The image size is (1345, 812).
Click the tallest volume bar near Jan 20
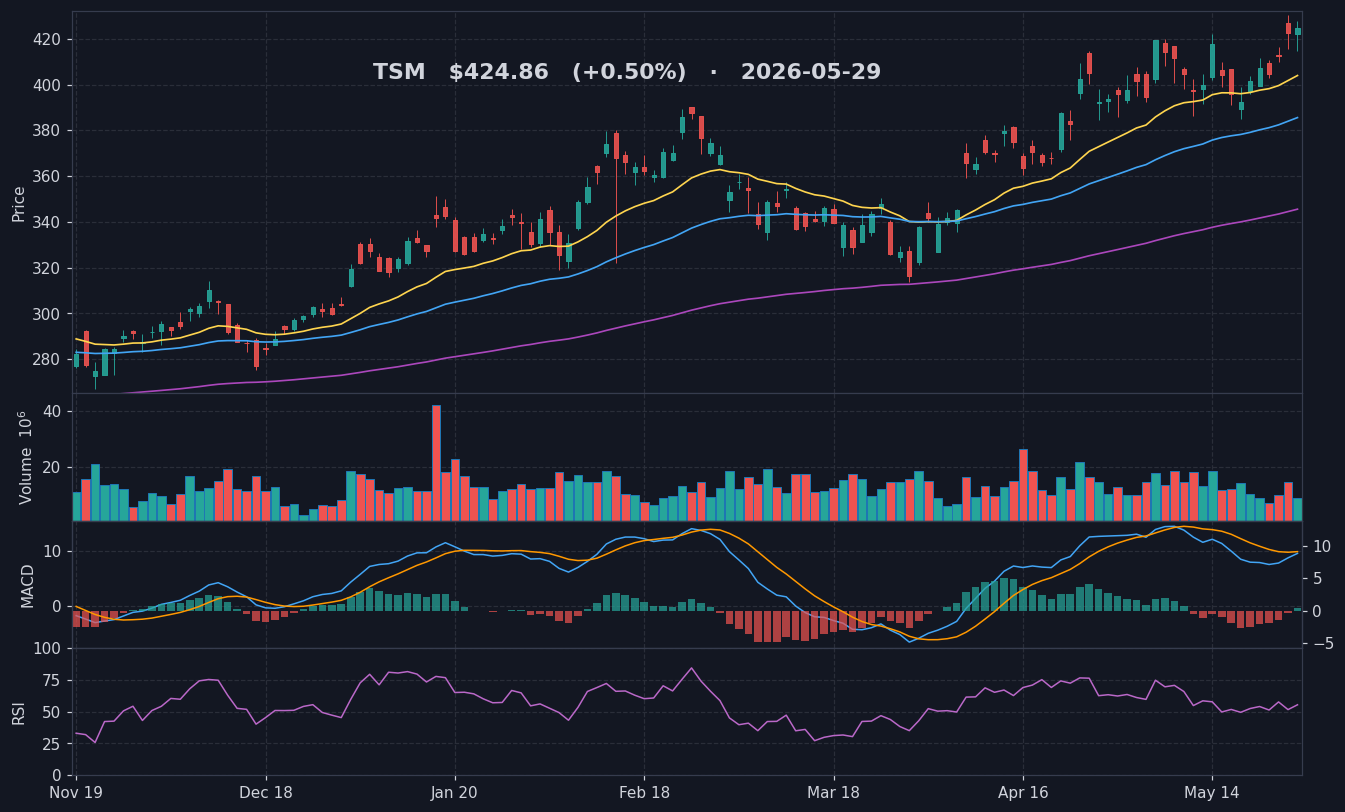pos(436,463)
